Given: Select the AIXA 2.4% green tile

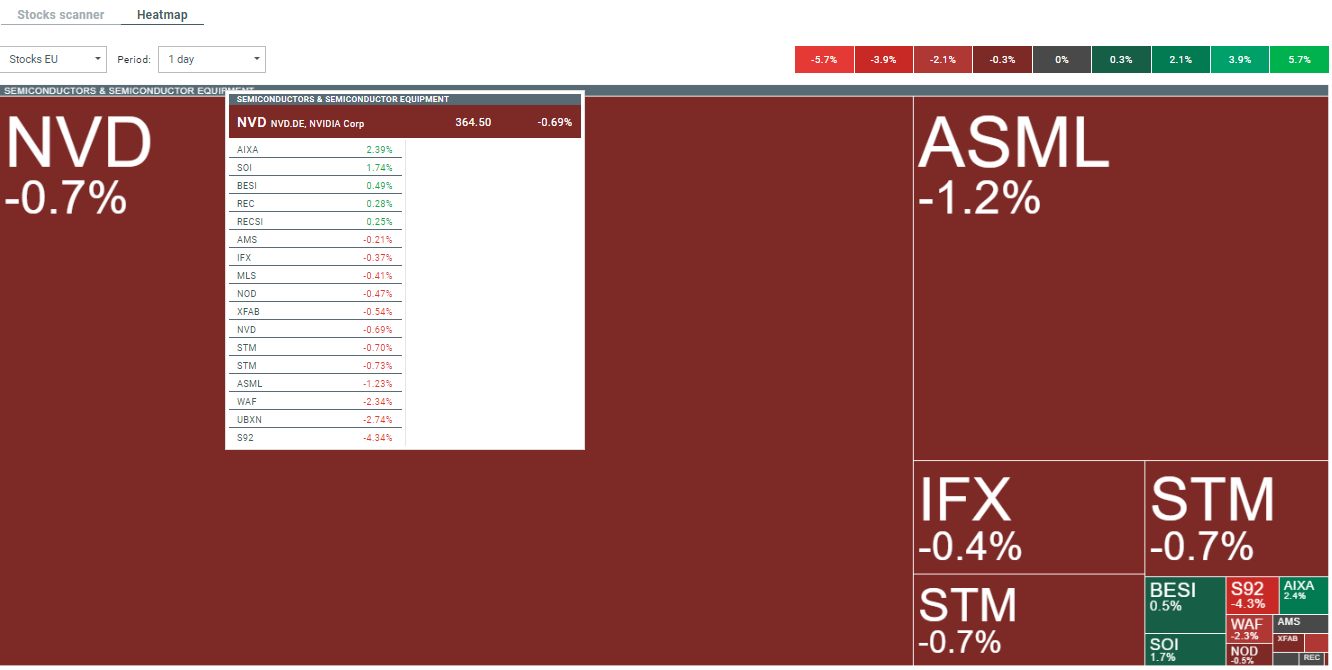Looking at the screenshot, I should tap(1304, 595).
